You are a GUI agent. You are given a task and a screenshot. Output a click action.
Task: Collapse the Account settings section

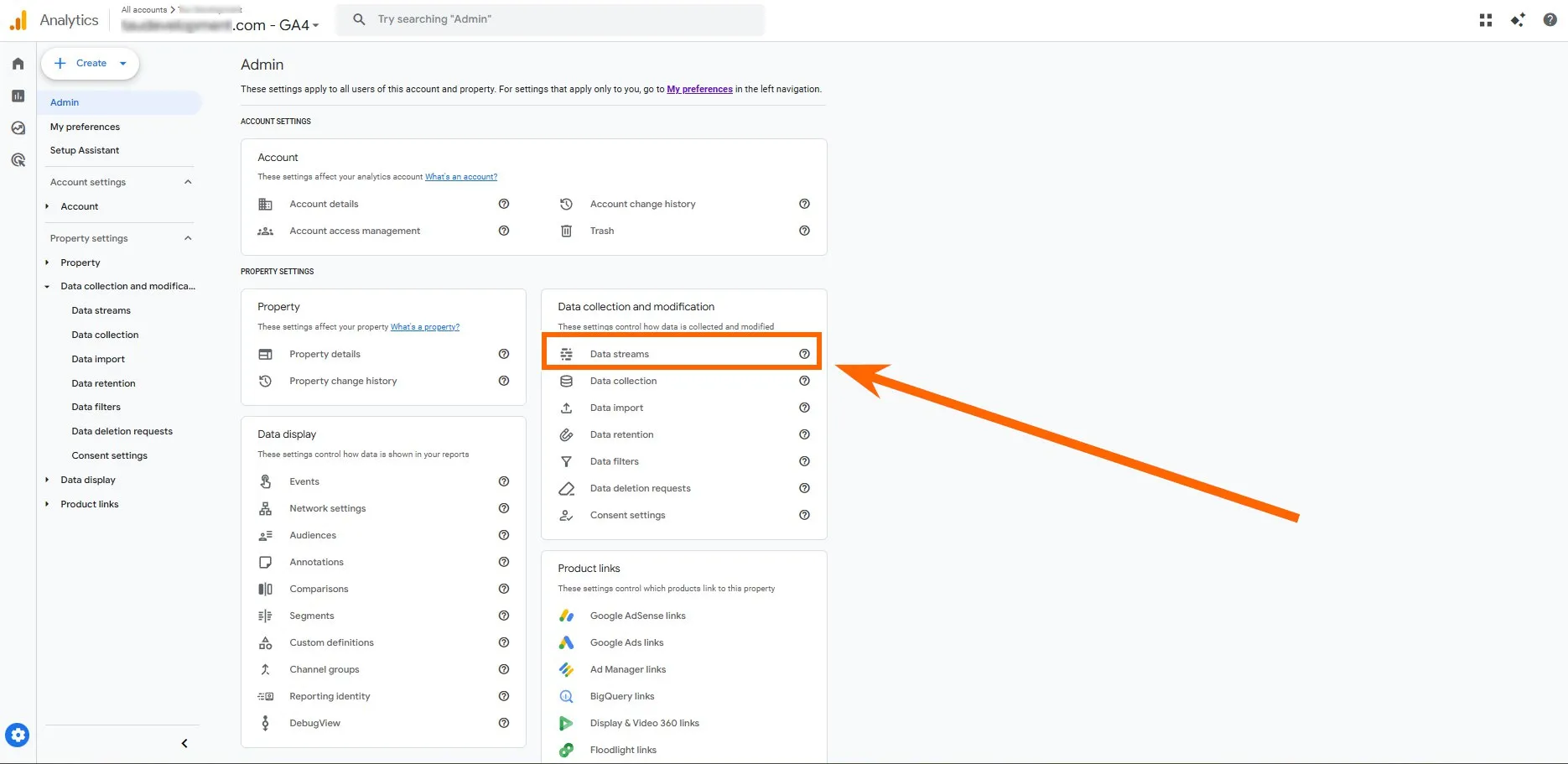tap(188, 182)
